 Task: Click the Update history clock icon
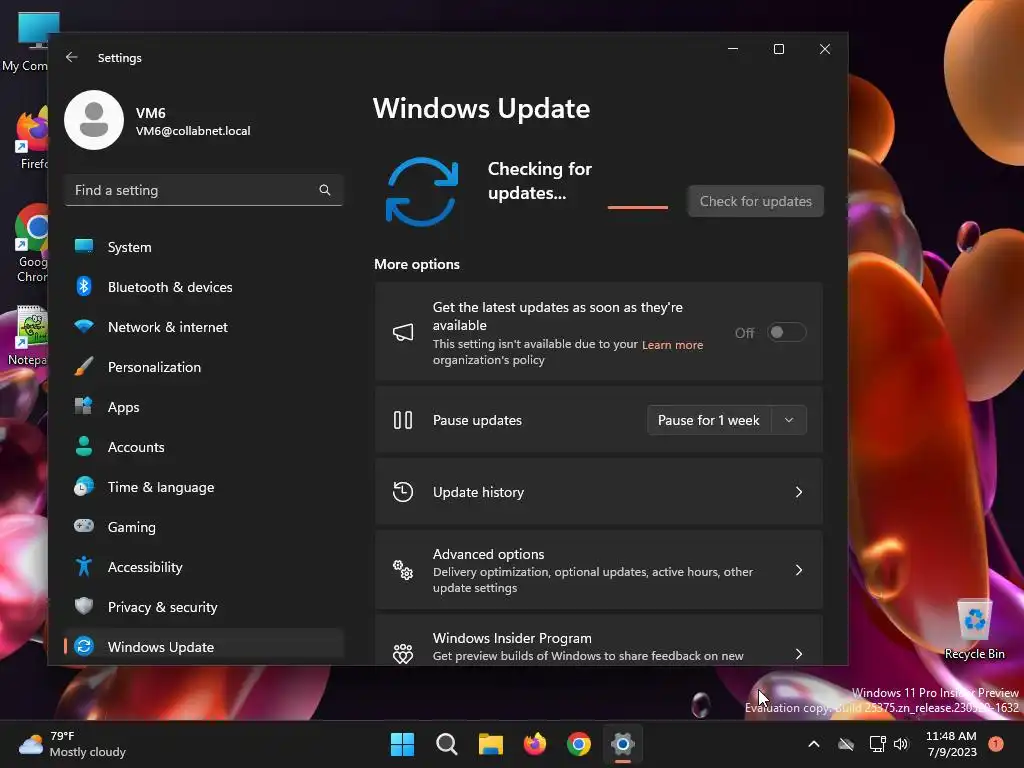(403, 492)
